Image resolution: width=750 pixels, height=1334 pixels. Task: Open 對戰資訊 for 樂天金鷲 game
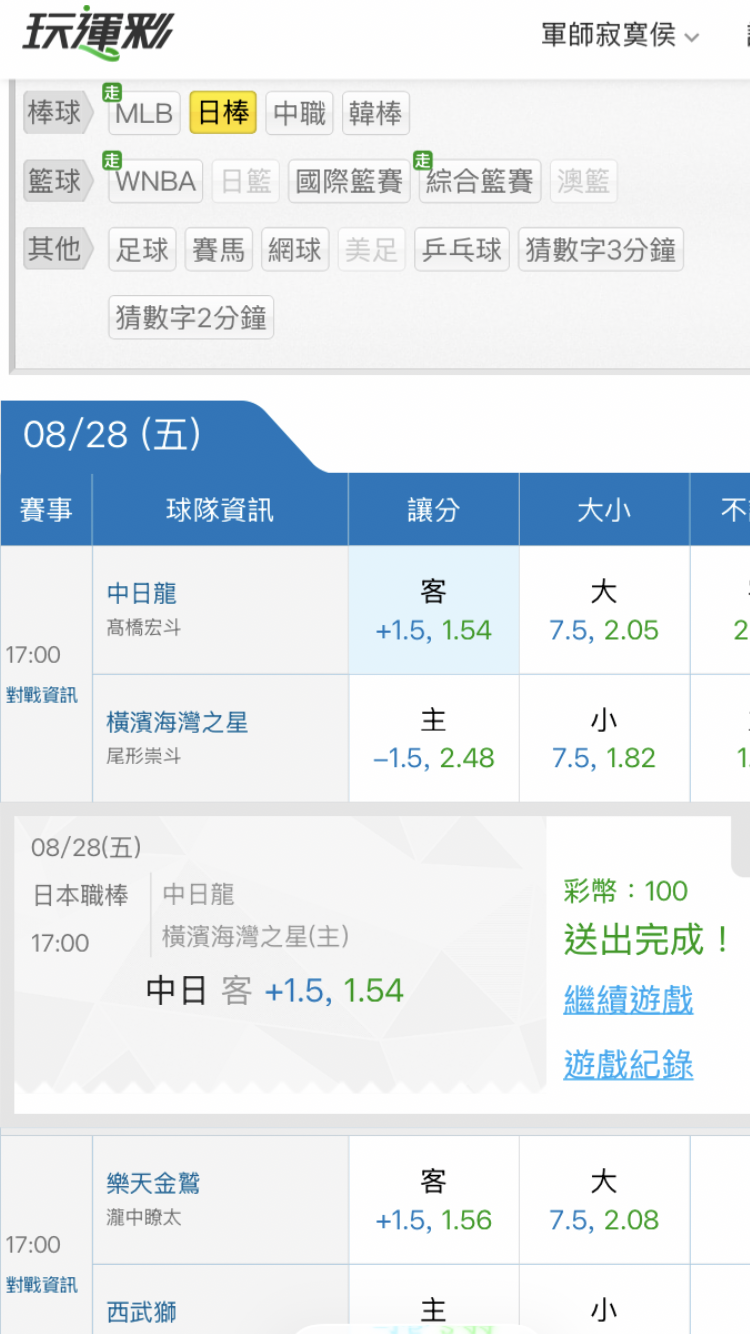pyautogui.click(x=41, y=1285)
